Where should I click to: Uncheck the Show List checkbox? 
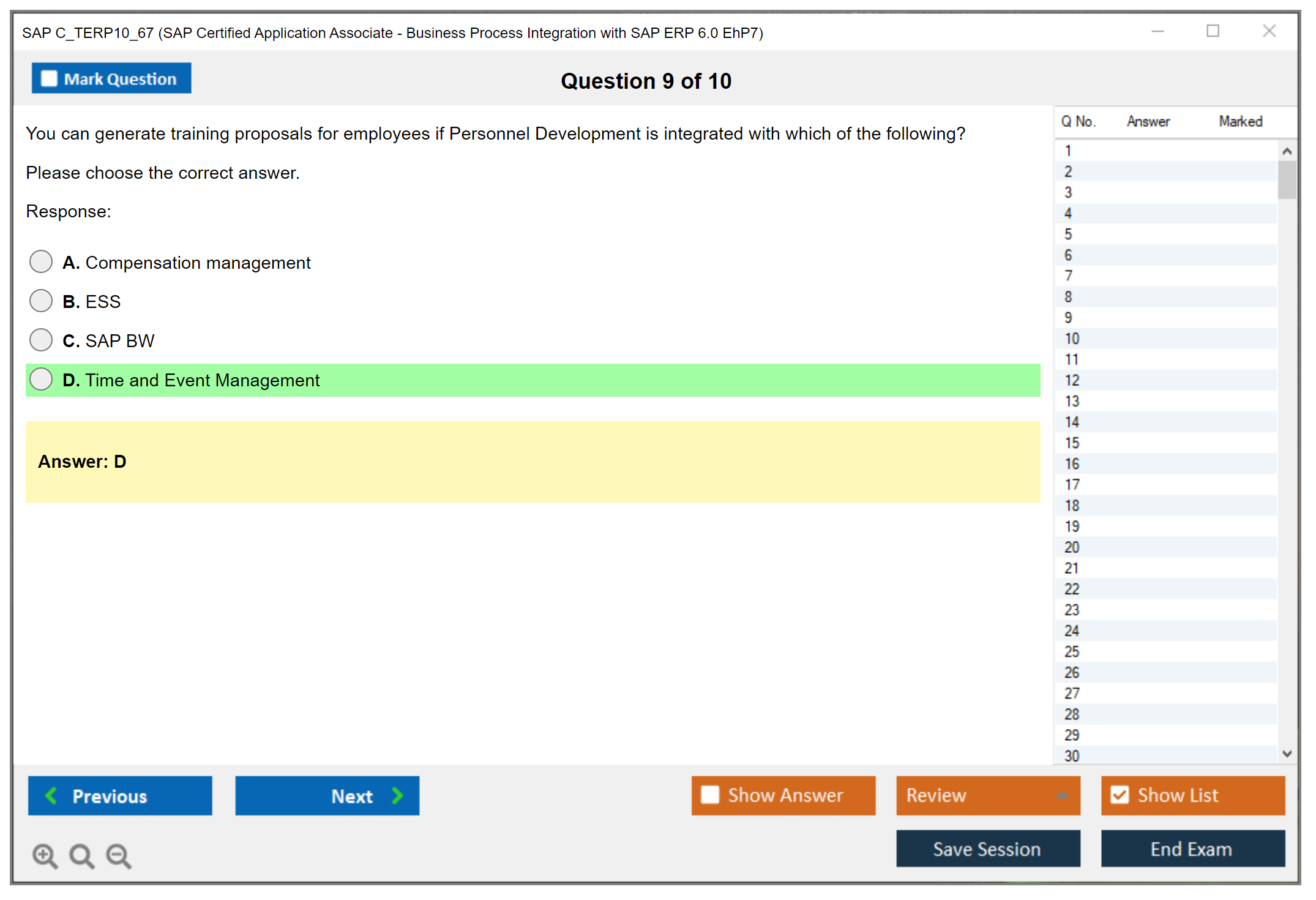tap(1120, 795)
